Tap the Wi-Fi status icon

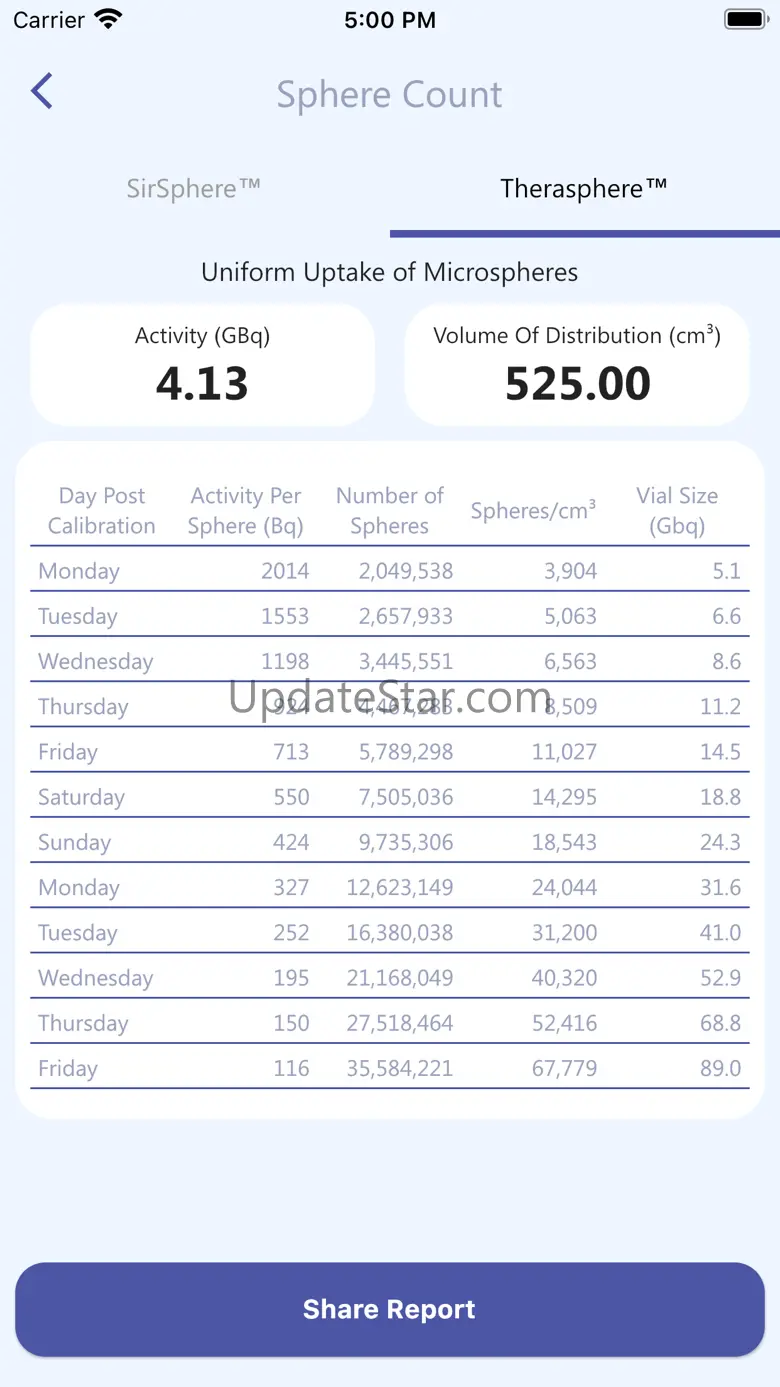(107, 18)
